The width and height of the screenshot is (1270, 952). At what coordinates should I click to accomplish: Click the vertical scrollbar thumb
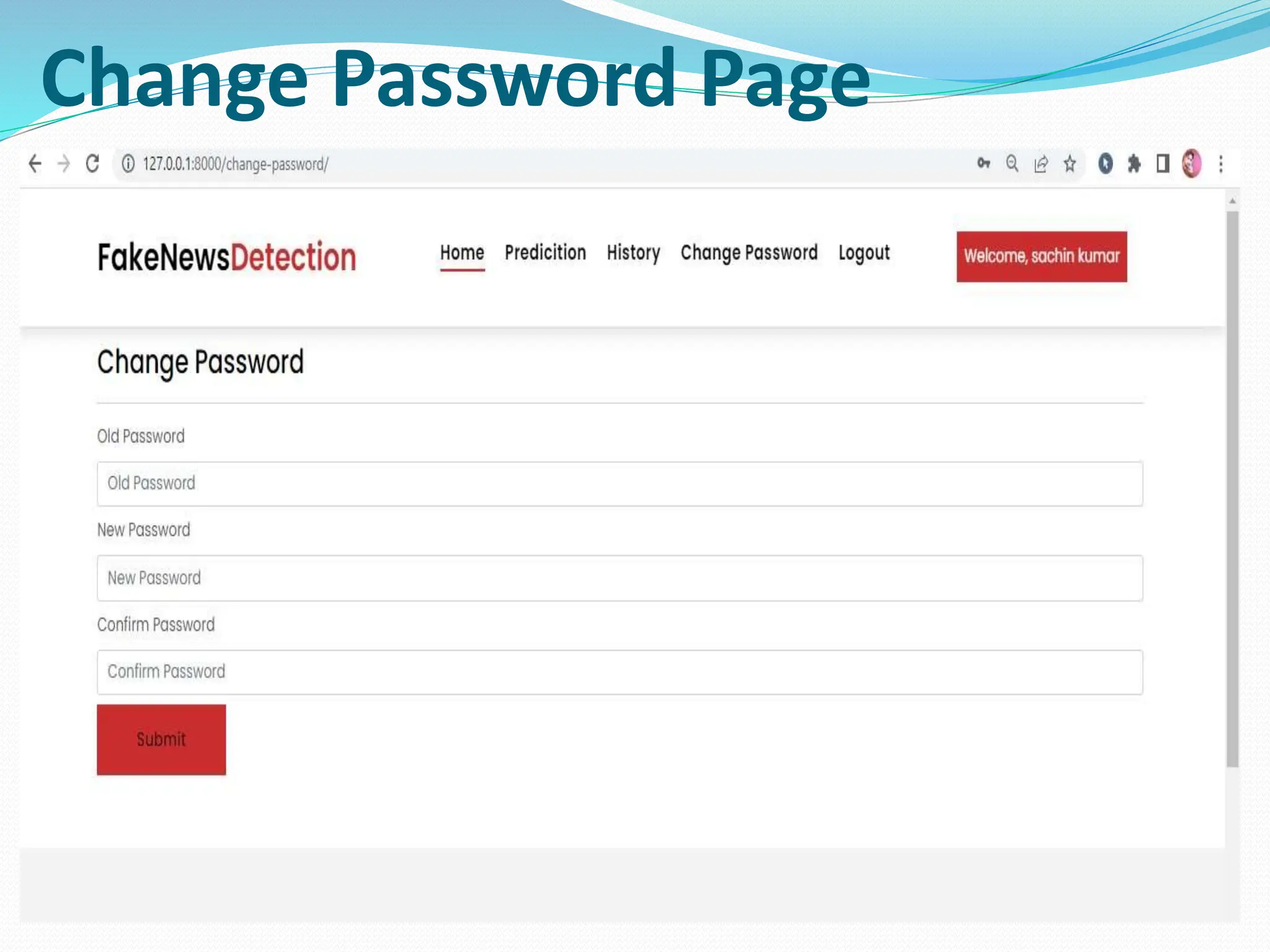pyautogui.click(x=1232, y=490)
